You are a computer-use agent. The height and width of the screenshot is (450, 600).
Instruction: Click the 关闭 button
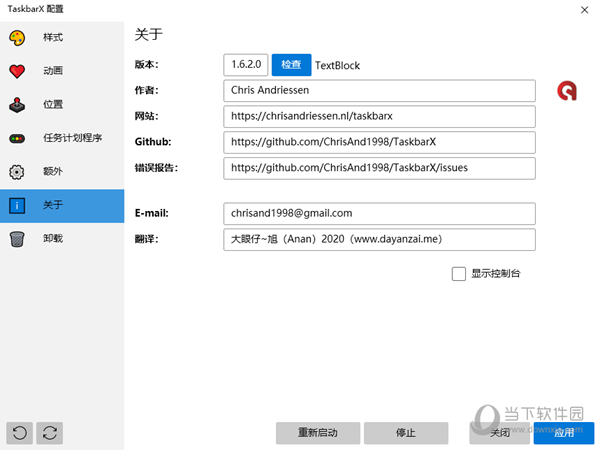pos(500,433)
